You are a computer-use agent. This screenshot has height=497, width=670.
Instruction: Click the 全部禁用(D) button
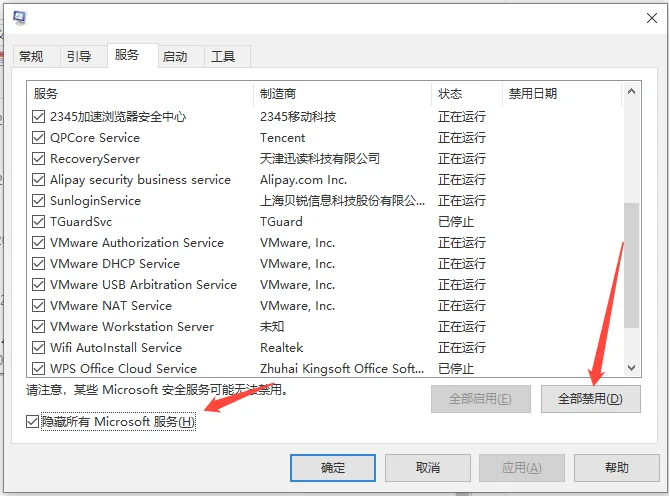click(x=591, y=399)
